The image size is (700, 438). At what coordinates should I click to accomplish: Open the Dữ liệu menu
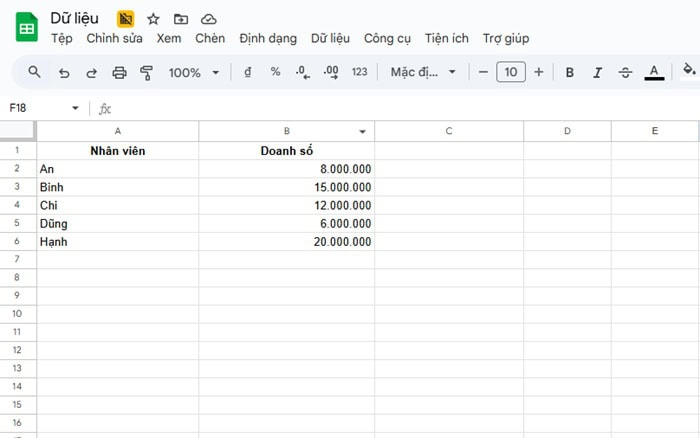click(x=330, y=38)
